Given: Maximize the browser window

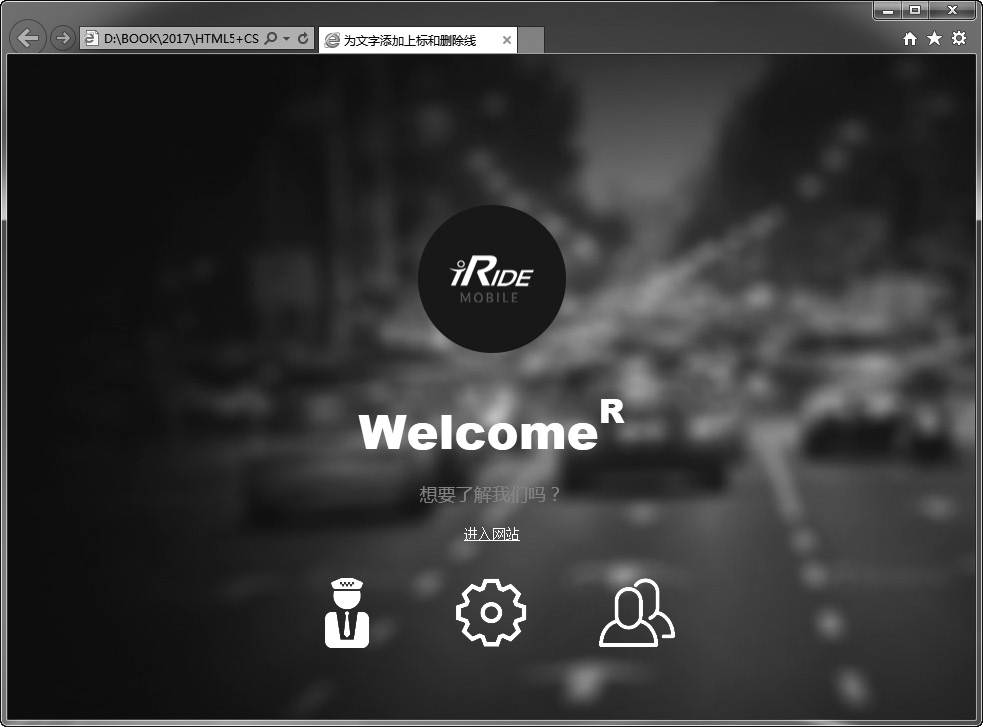Looking at the screenshot, I should tap(915, 11).
